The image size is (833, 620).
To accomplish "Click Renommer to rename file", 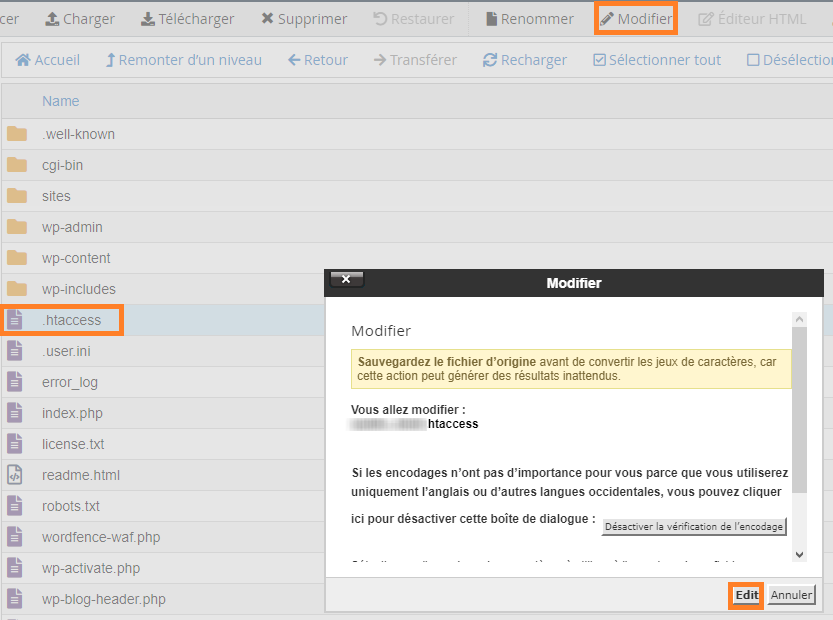I will point(530,19).
